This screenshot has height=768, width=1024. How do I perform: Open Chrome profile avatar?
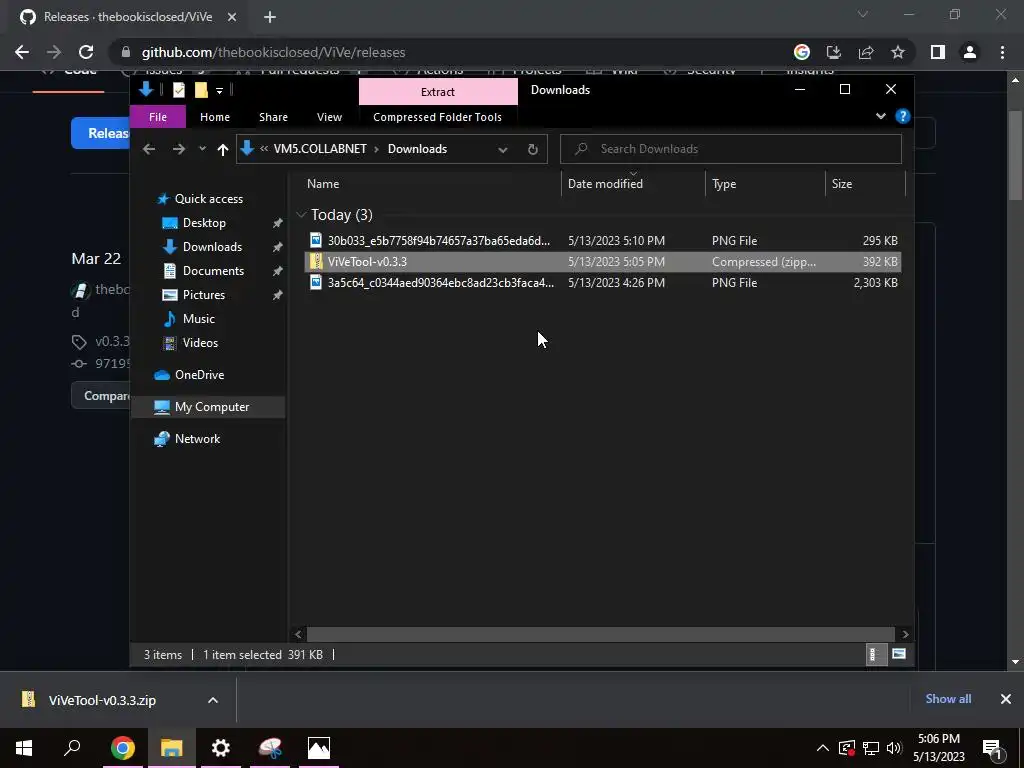[x=970, y=52]
